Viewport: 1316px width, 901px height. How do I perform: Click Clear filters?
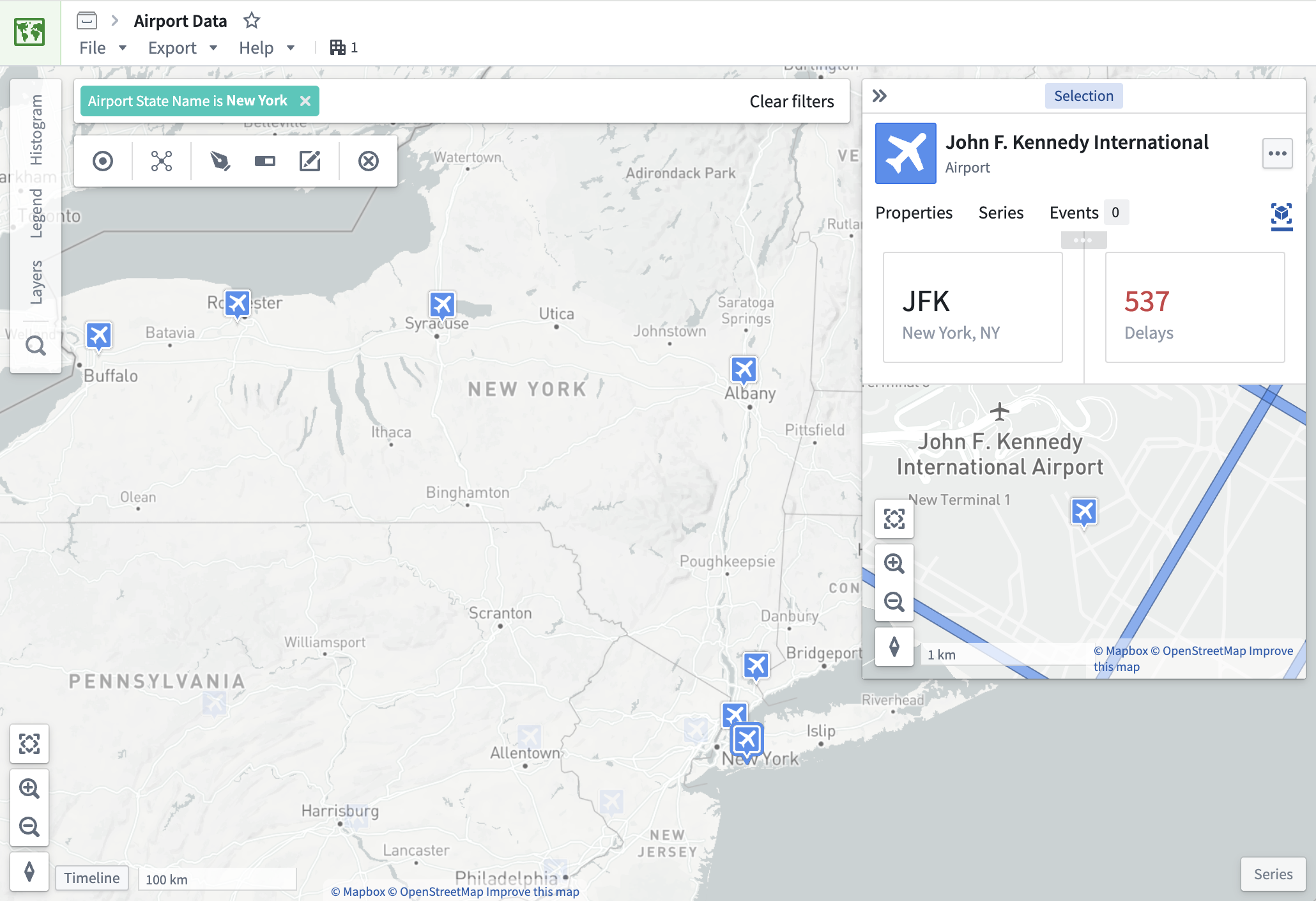point(792,102)
